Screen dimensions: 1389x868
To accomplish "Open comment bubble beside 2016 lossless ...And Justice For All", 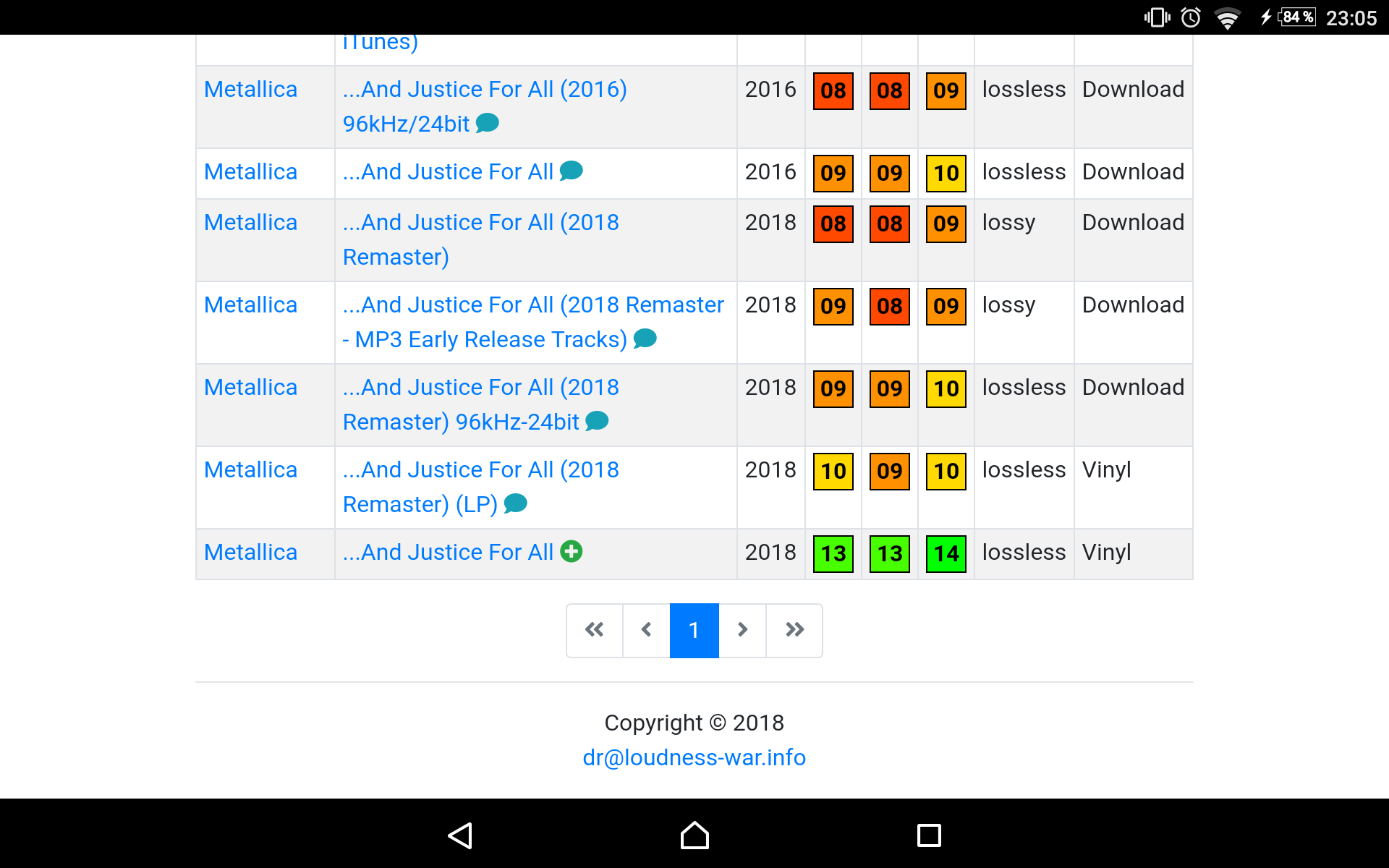I will click(x=572, y=171).
